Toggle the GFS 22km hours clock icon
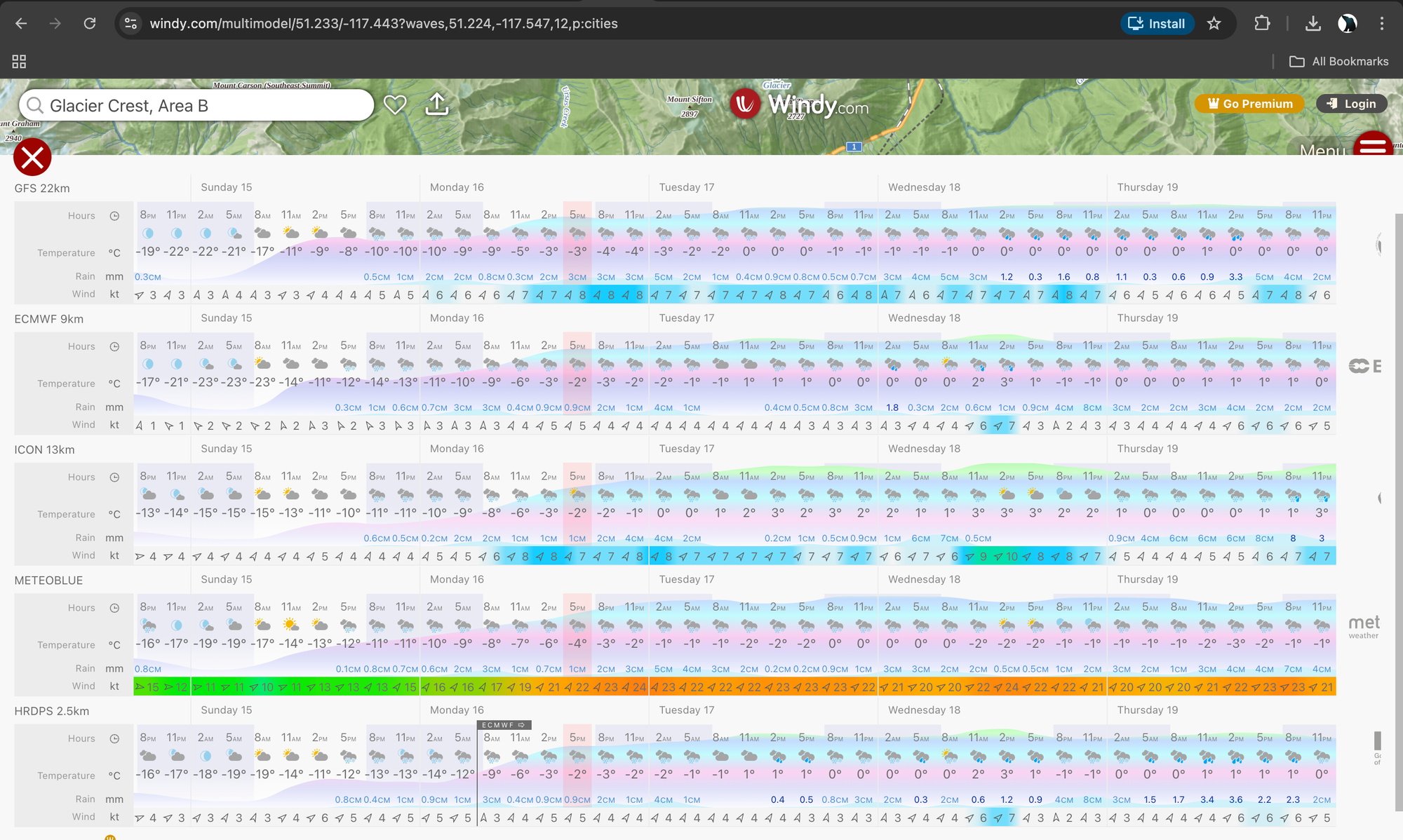 click(x=114, y=216)
